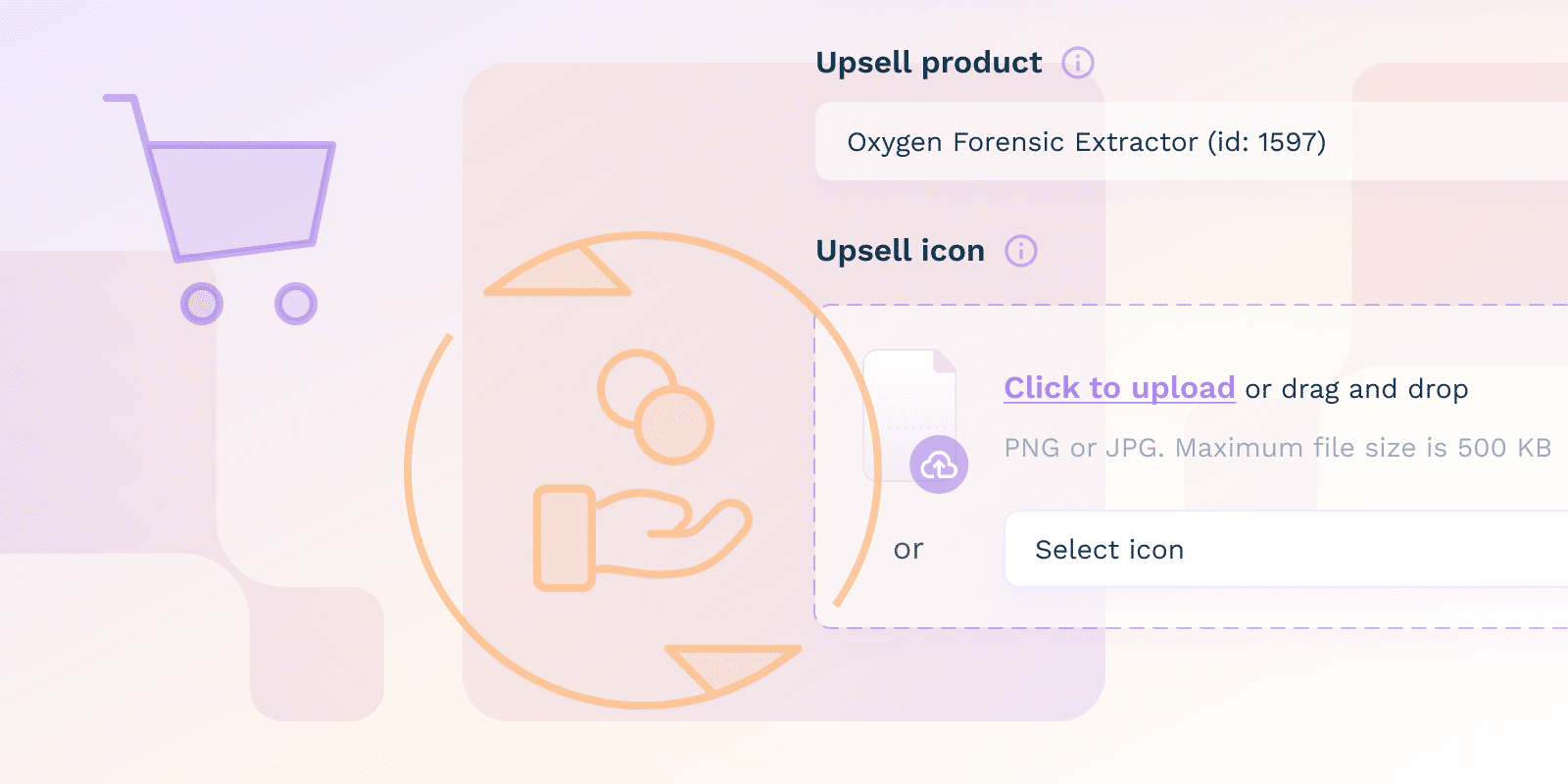The height and width of the screenshot is (784, 1568).
Task: Click the shopping cart basket body
Action: click(242, 201)
